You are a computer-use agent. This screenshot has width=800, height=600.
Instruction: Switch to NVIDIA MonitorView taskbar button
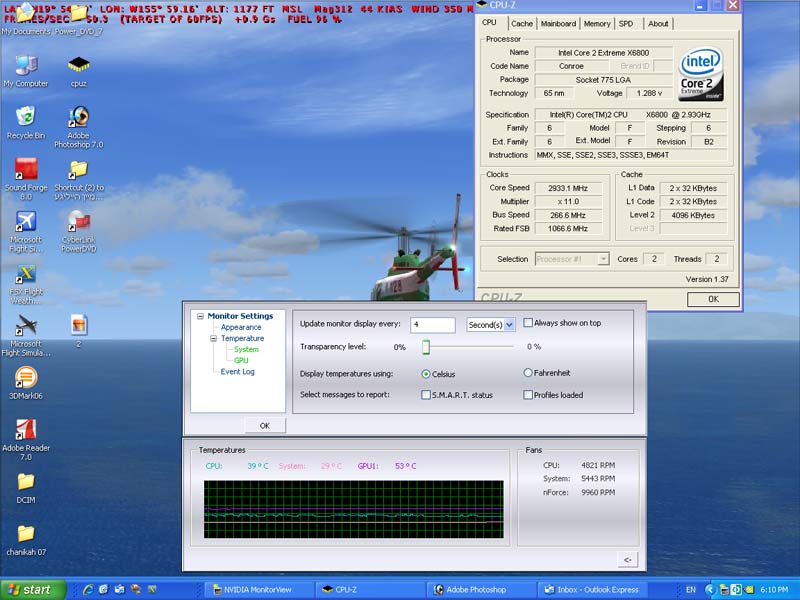click(258, 589)
